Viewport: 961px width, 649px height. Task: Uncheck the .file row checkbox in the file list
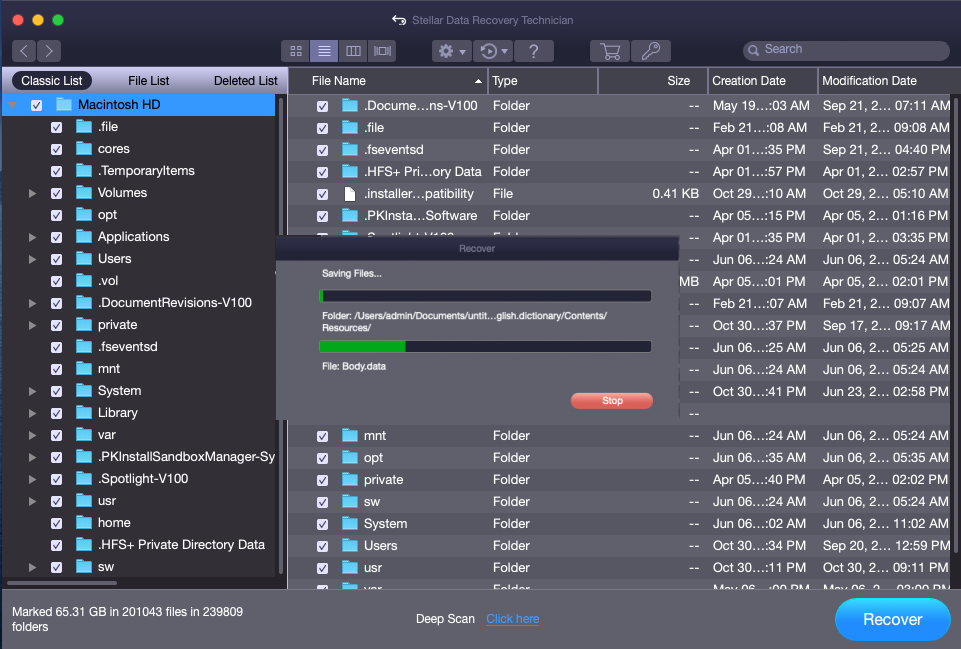322,128
